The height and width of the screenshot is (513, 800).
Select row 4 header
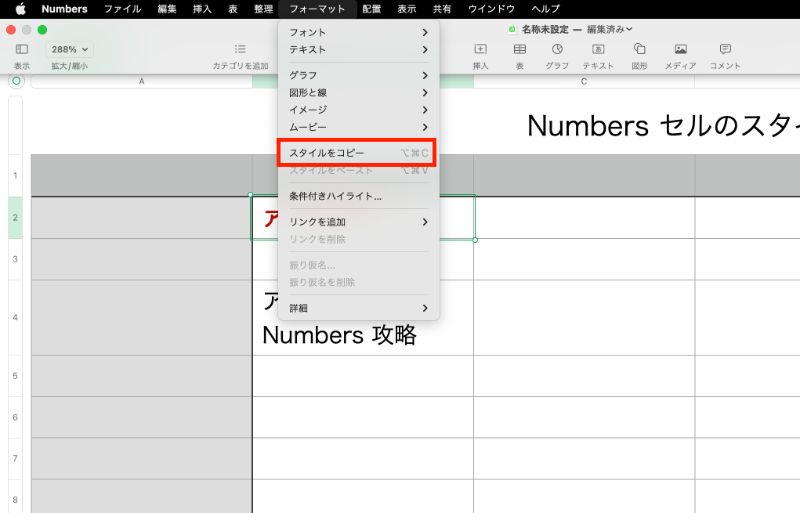point(15,317)
